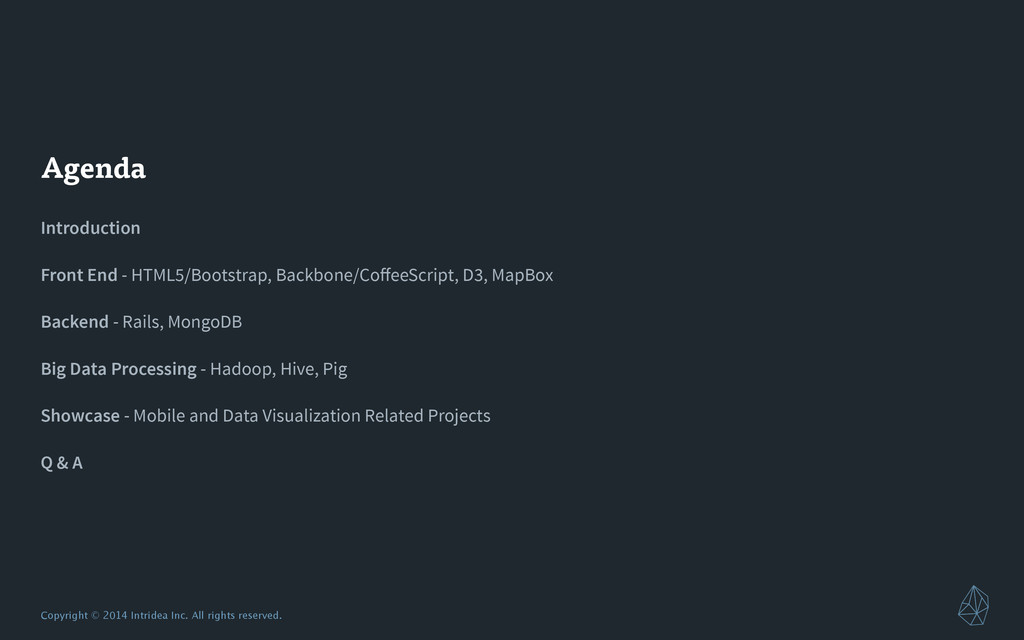The height and width of the screenshot is (640, 1024).
Task: Click the Backend bold label
Action: pos(74,322)
